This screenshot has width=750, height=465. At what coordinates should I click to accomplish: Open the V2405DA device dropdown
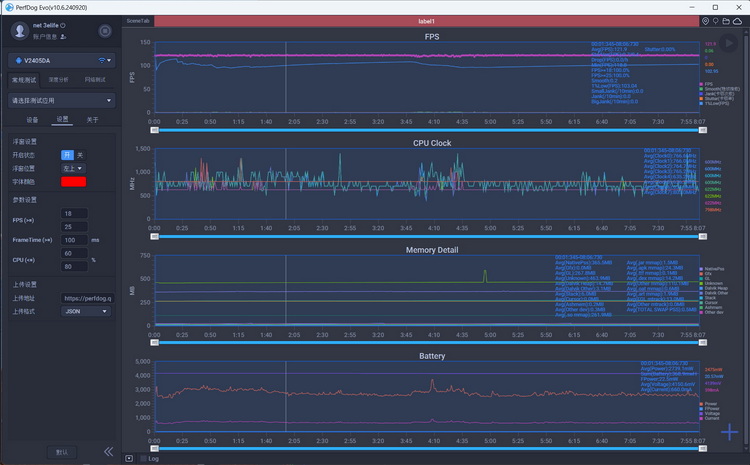click(62, 60)
